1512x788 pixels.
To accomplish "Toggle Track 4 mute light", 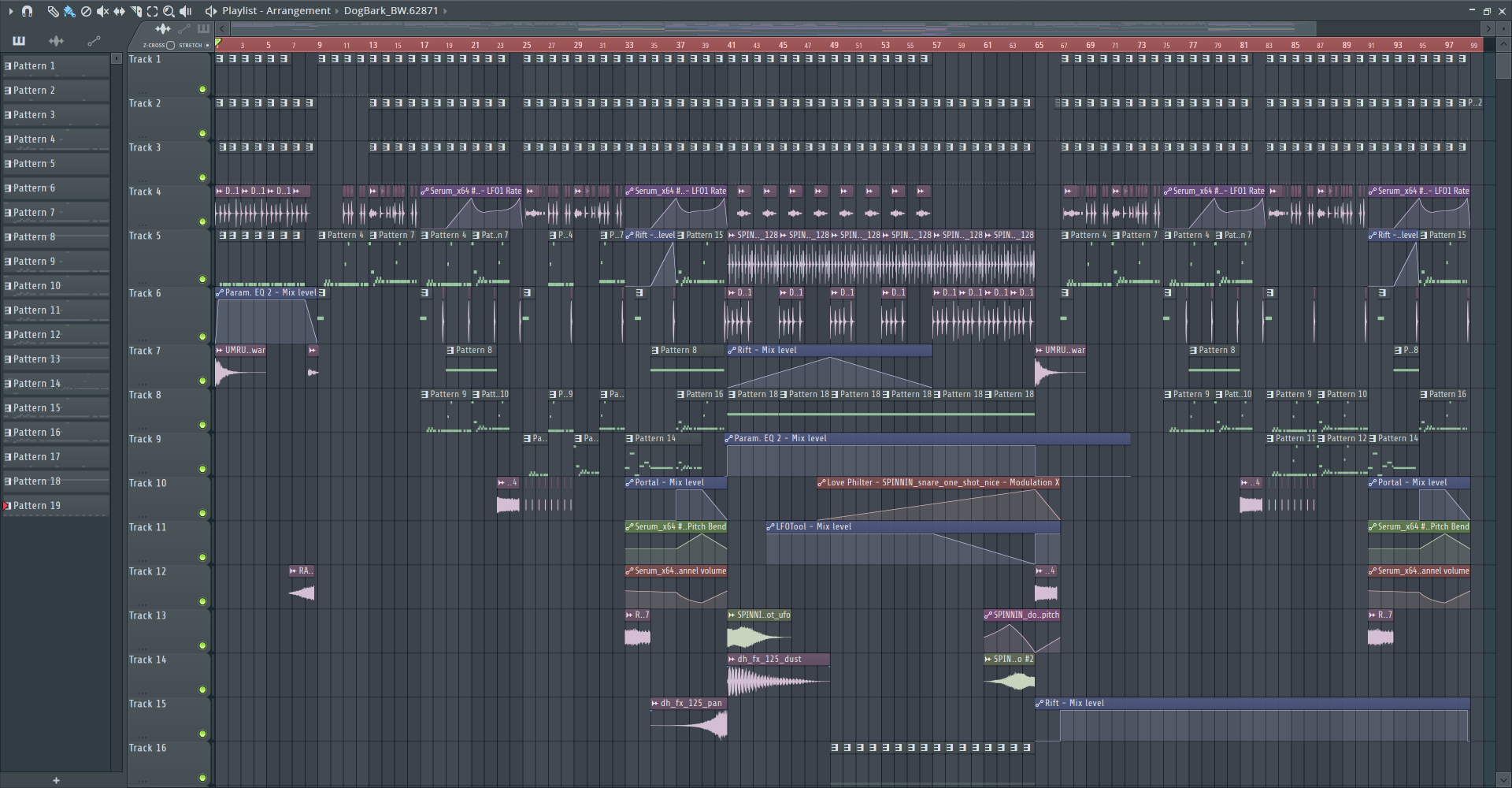I will [202, 221].
